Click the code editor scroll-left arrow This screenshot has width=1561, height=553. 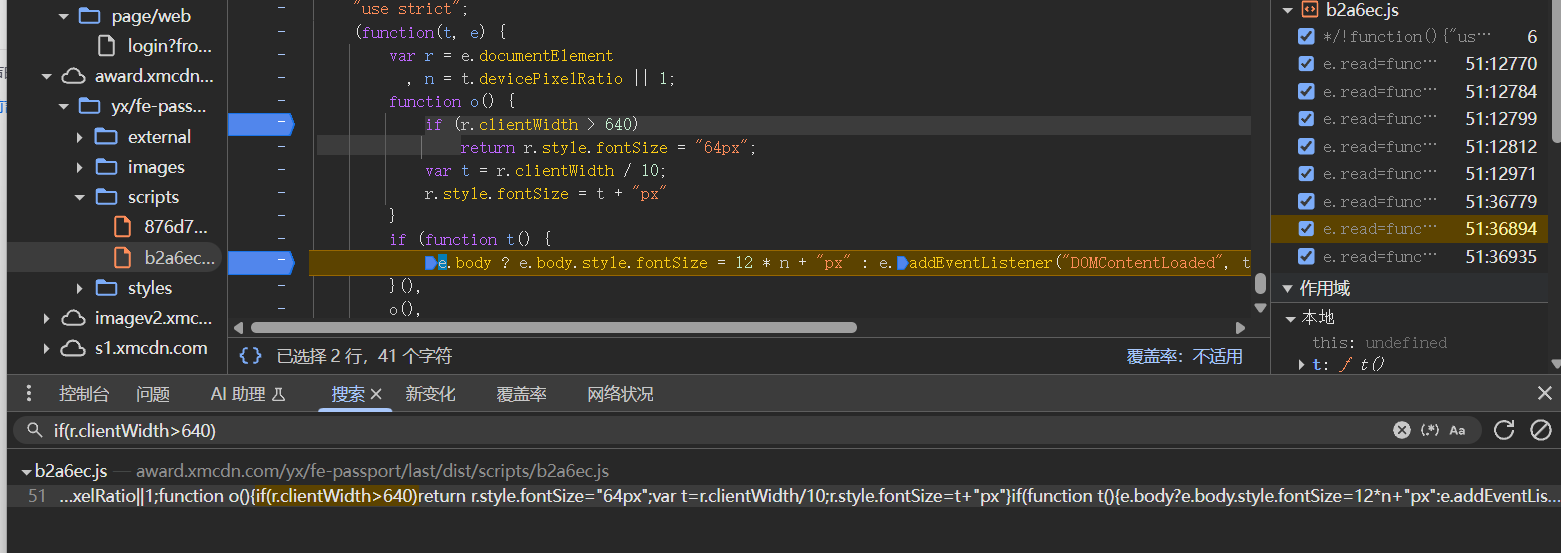pos(238,327)
